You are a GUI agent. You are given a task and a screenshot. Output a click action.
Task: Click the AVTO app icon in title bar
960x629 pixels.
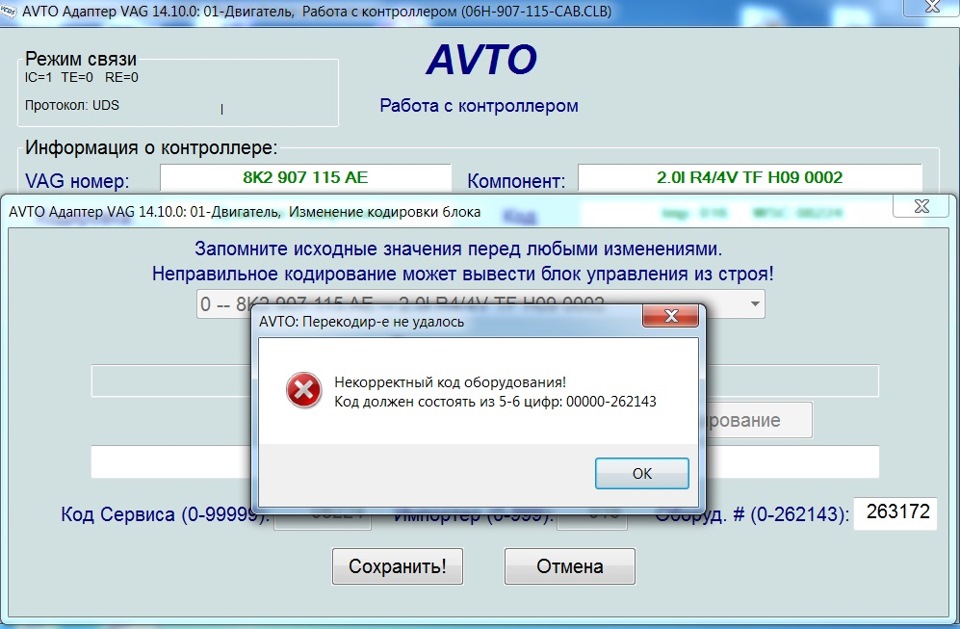click(x=9, y=11)
